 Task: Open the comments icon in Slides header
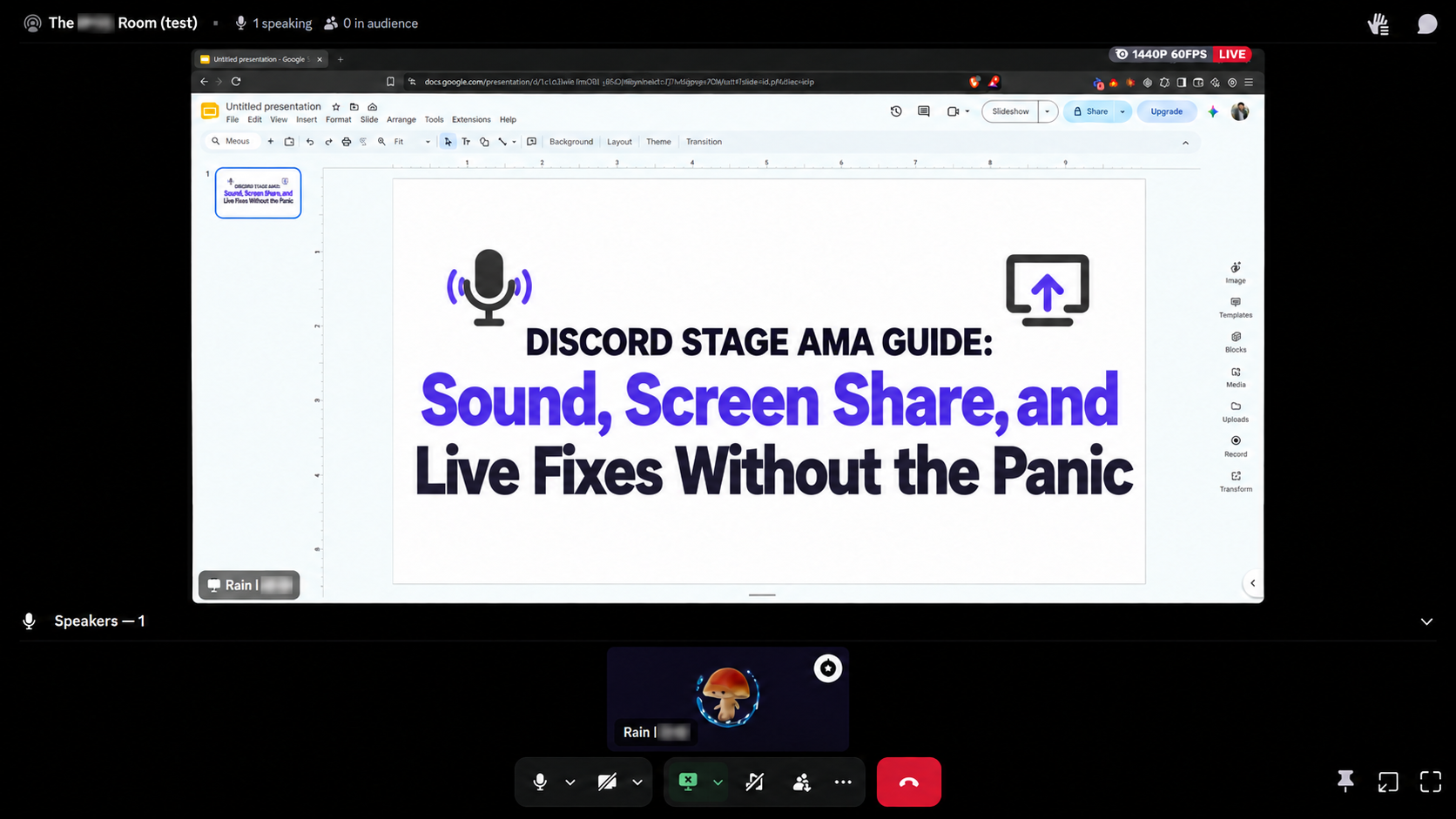(x=924, y=111)
